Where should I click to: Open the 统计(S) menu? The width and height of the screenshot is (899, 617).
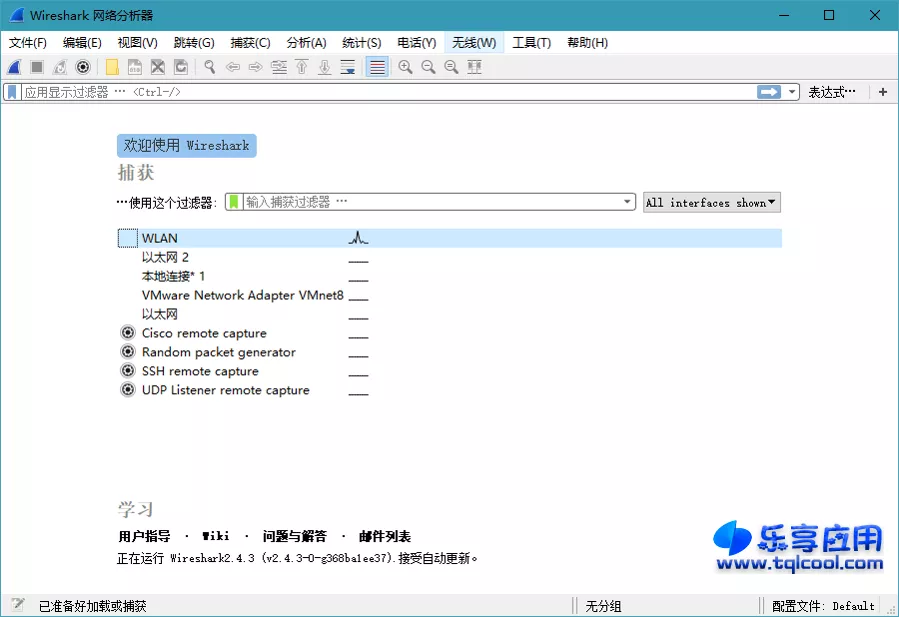[x=361, y=43]
